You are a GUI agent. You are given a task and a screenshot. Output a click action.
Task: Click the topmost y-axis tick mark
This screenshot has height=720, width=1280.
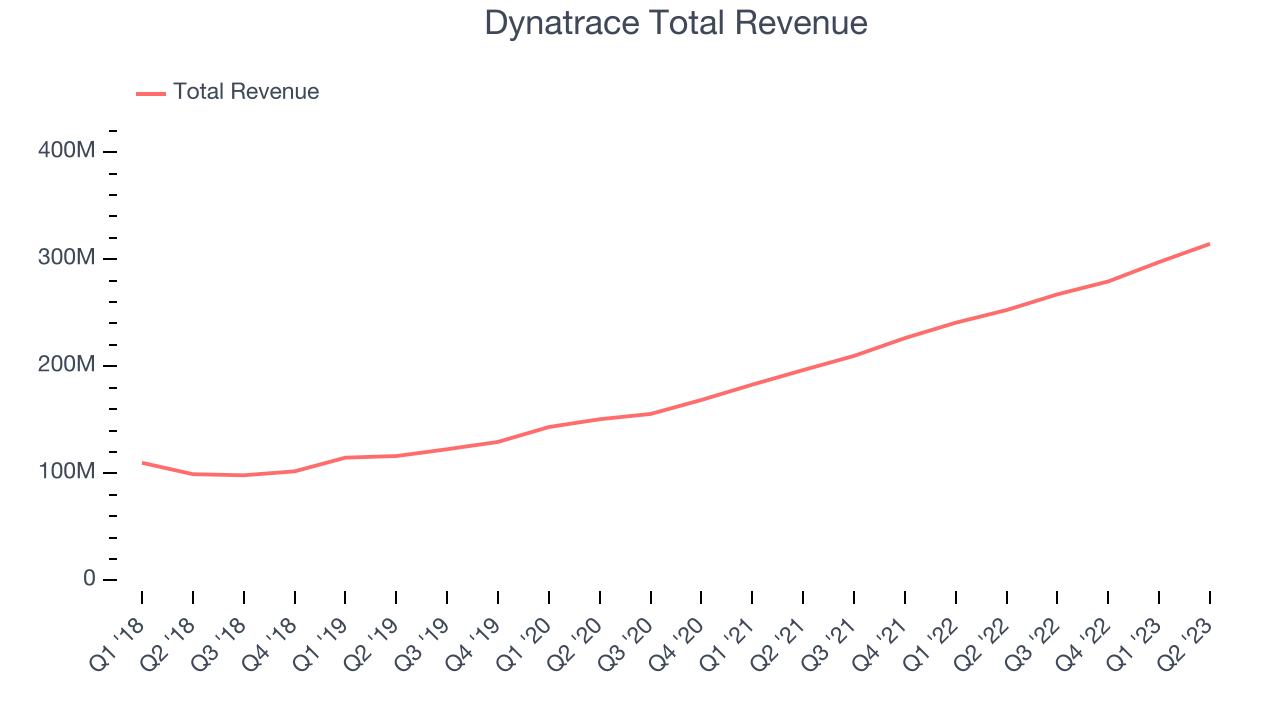point(113,130)
